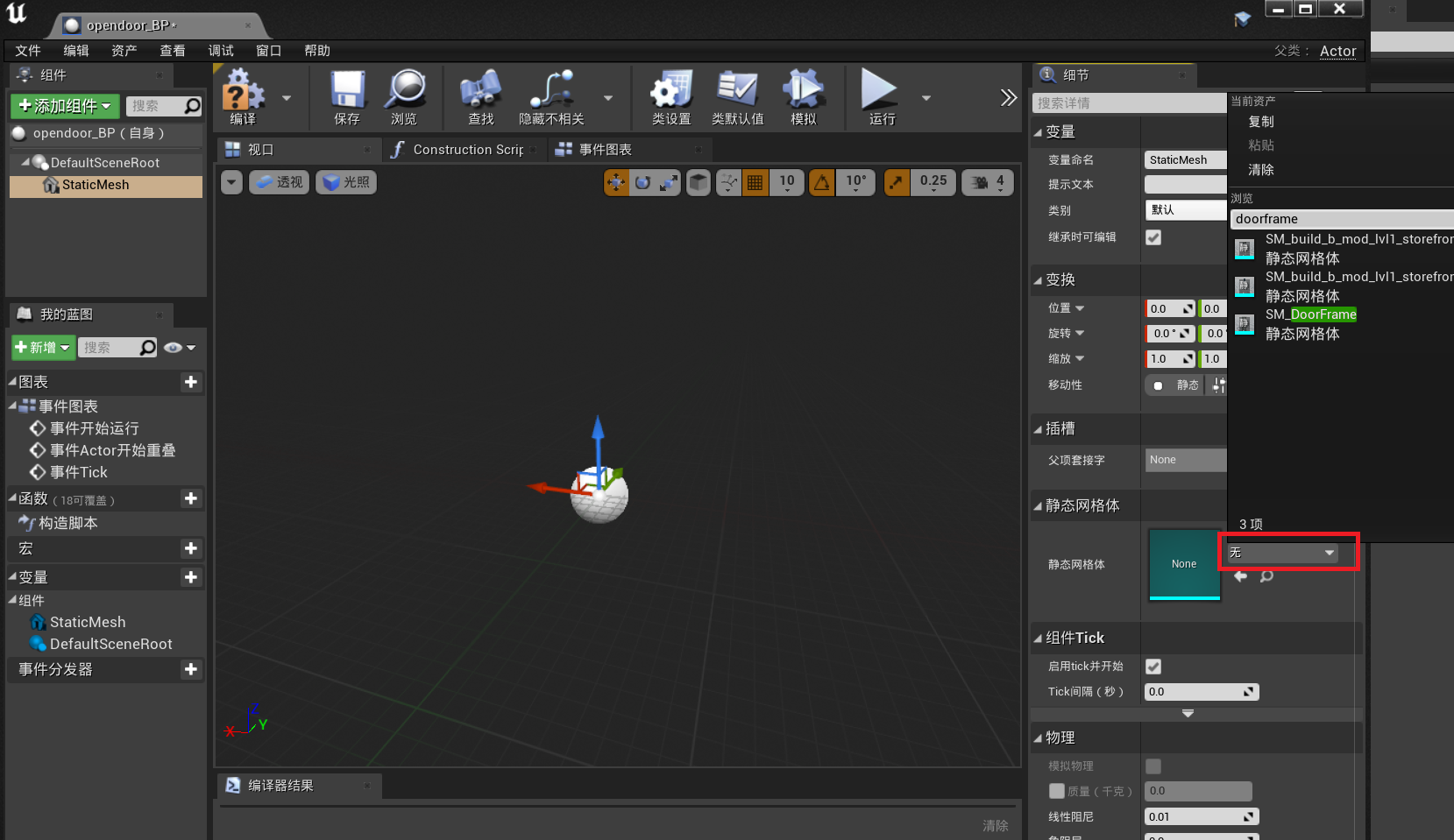Toggle scale snapping icon
This screenshot has height=840, width=1454.
[897, 182]
